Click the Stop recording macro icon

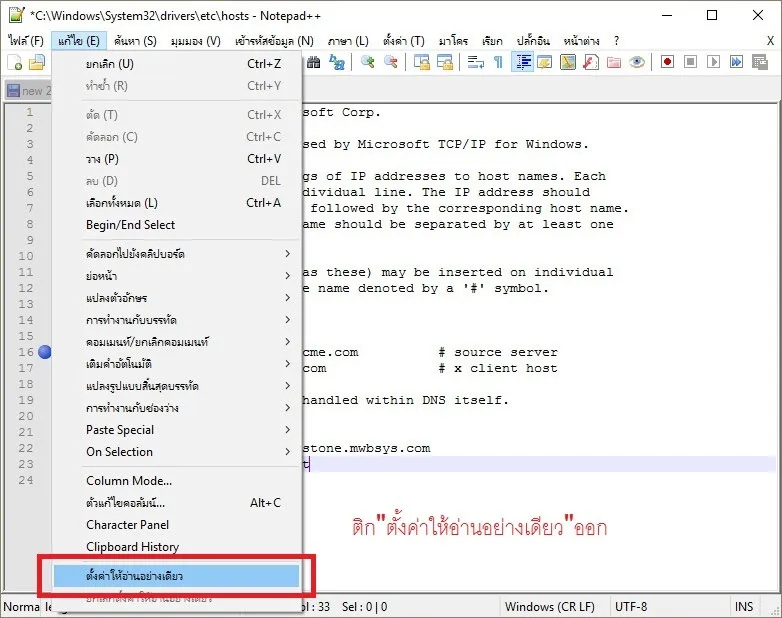(x=690, y=62)
